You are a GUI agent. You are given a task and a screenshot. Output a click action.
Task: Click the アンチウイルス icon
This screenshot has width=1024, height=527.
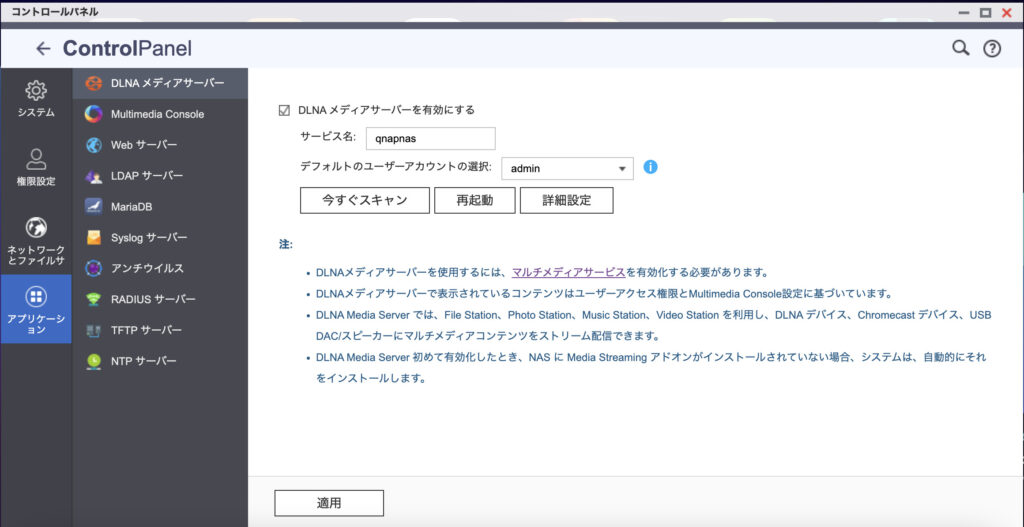coord(94,268)
